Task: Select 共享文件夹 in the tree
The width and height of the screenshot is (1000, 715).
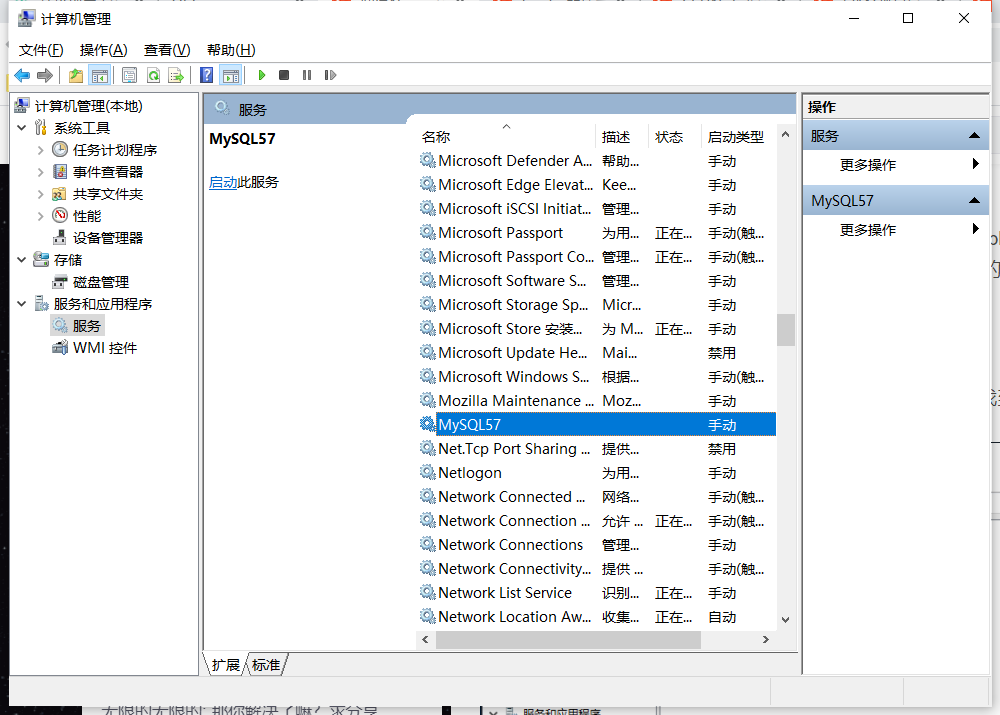Action: pyautogui.click(x=108, y=194)
